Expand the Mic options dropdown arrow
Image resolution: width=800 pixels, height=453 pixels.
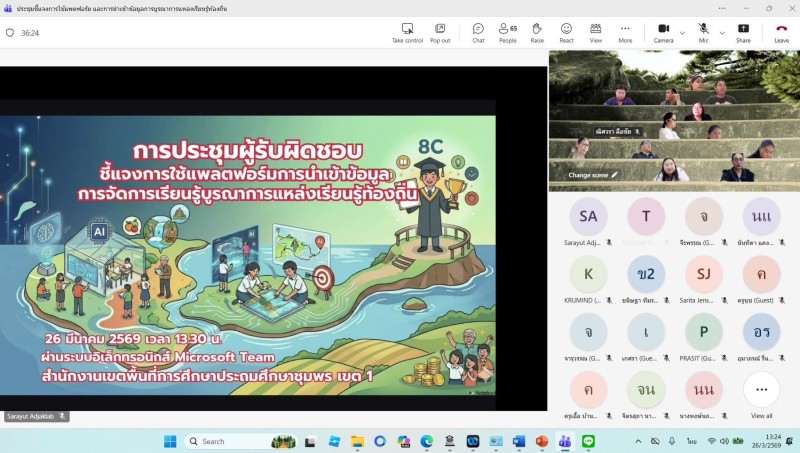[x=721, y=32]
